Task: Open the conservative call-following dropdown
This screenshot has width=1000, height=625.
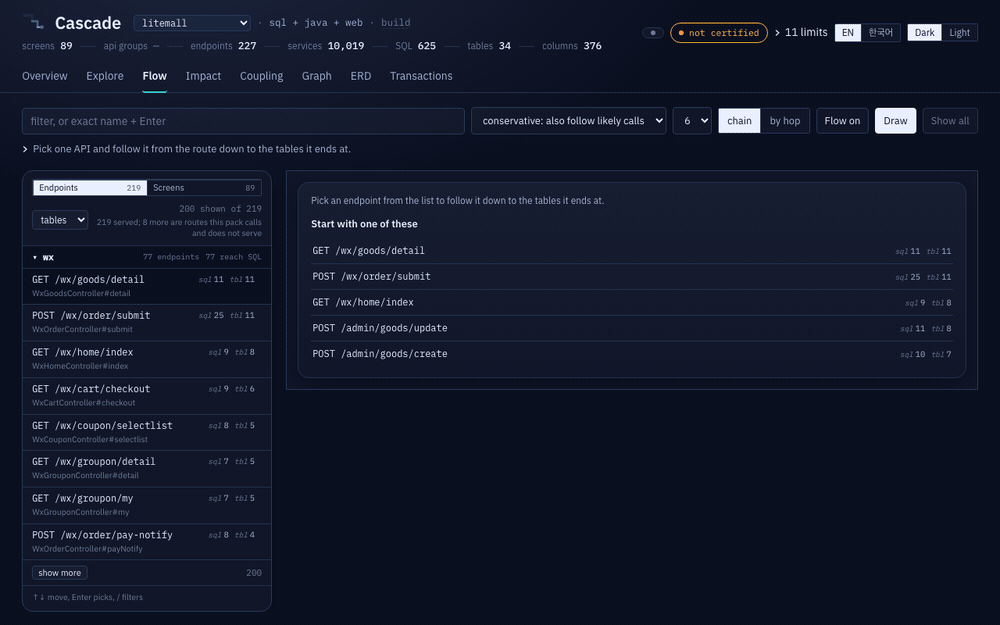Action: (568, 121)
